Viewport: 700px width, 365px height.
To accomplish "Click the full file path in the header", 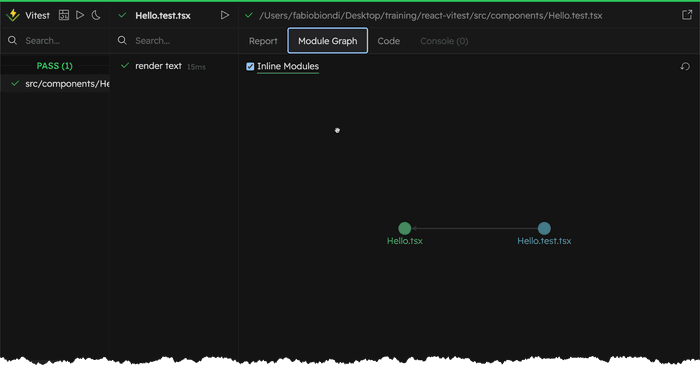I will (430, 16).
